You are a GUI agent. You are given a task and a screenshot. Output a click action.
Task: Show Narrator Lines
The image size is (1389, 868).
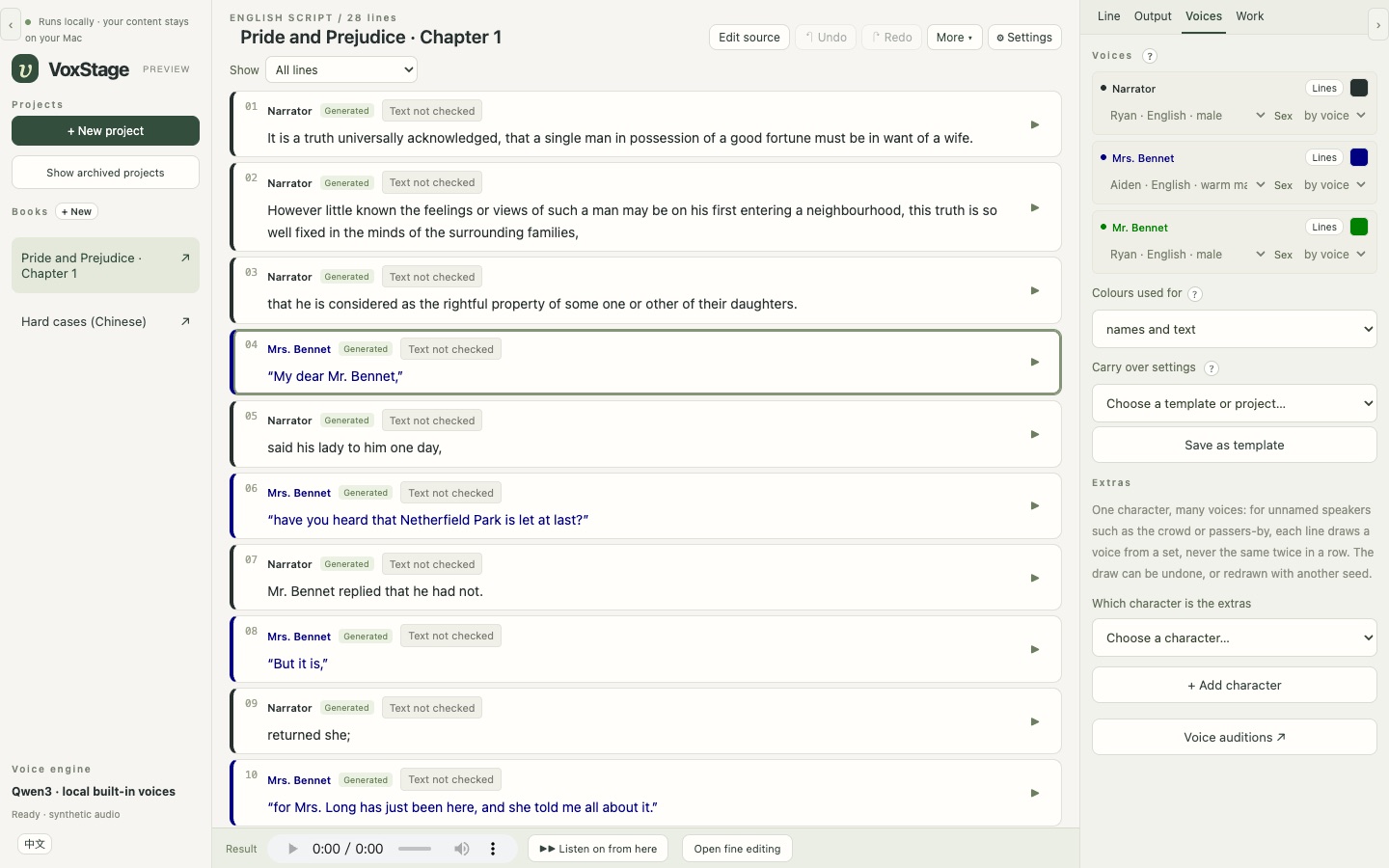(x=1324, y=88)
